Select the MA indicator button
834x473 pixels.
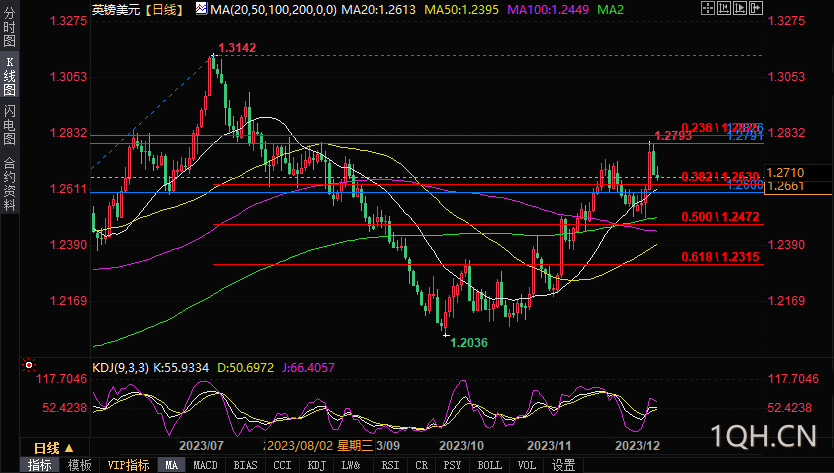click(x=171, y=465)
